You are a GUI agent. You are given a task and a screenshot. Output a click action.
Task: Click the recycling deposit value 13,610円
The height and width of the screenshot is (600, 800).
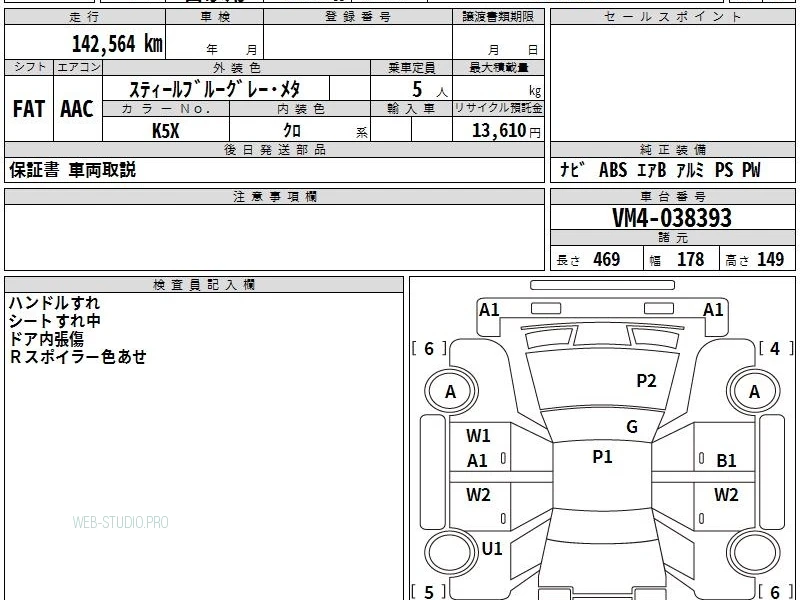point(506,131)
